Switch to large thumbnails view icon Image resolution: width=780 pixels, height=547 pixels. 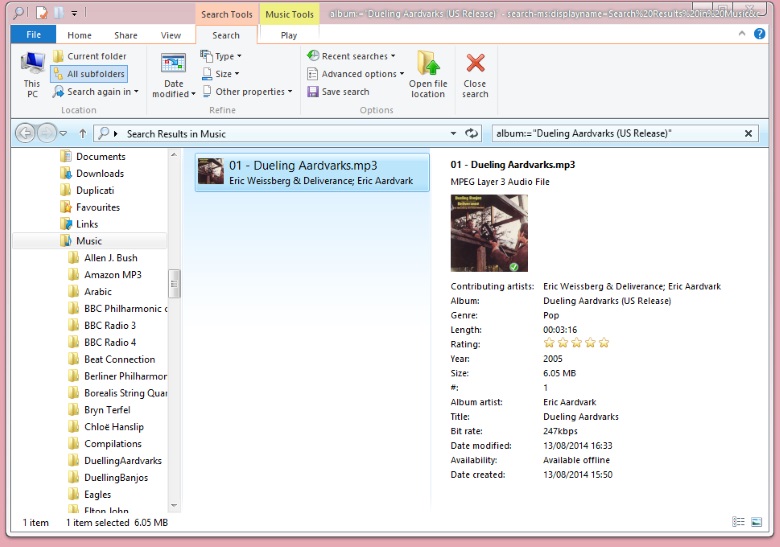click(756, 522)
